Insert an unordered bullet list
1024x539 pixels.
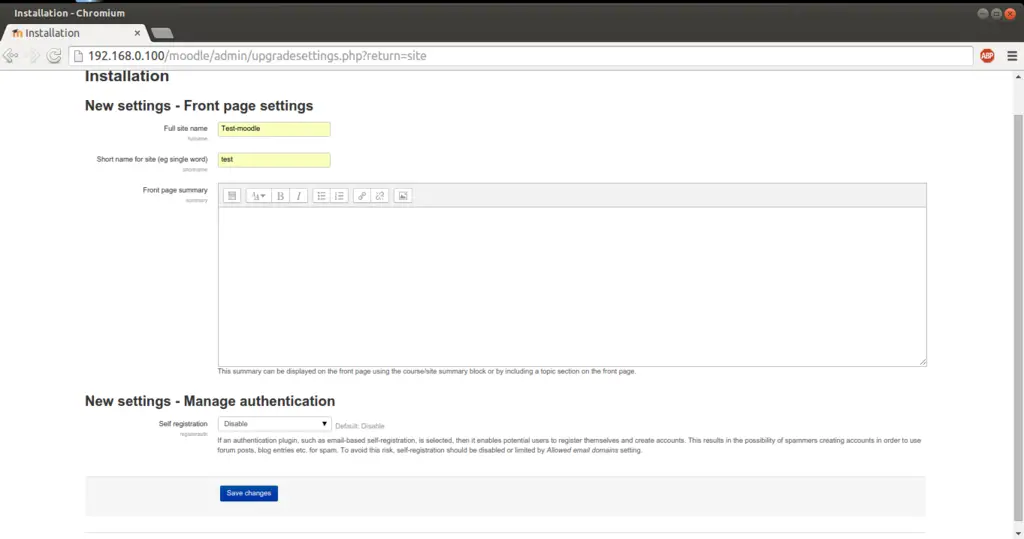[x=321, y=196]
